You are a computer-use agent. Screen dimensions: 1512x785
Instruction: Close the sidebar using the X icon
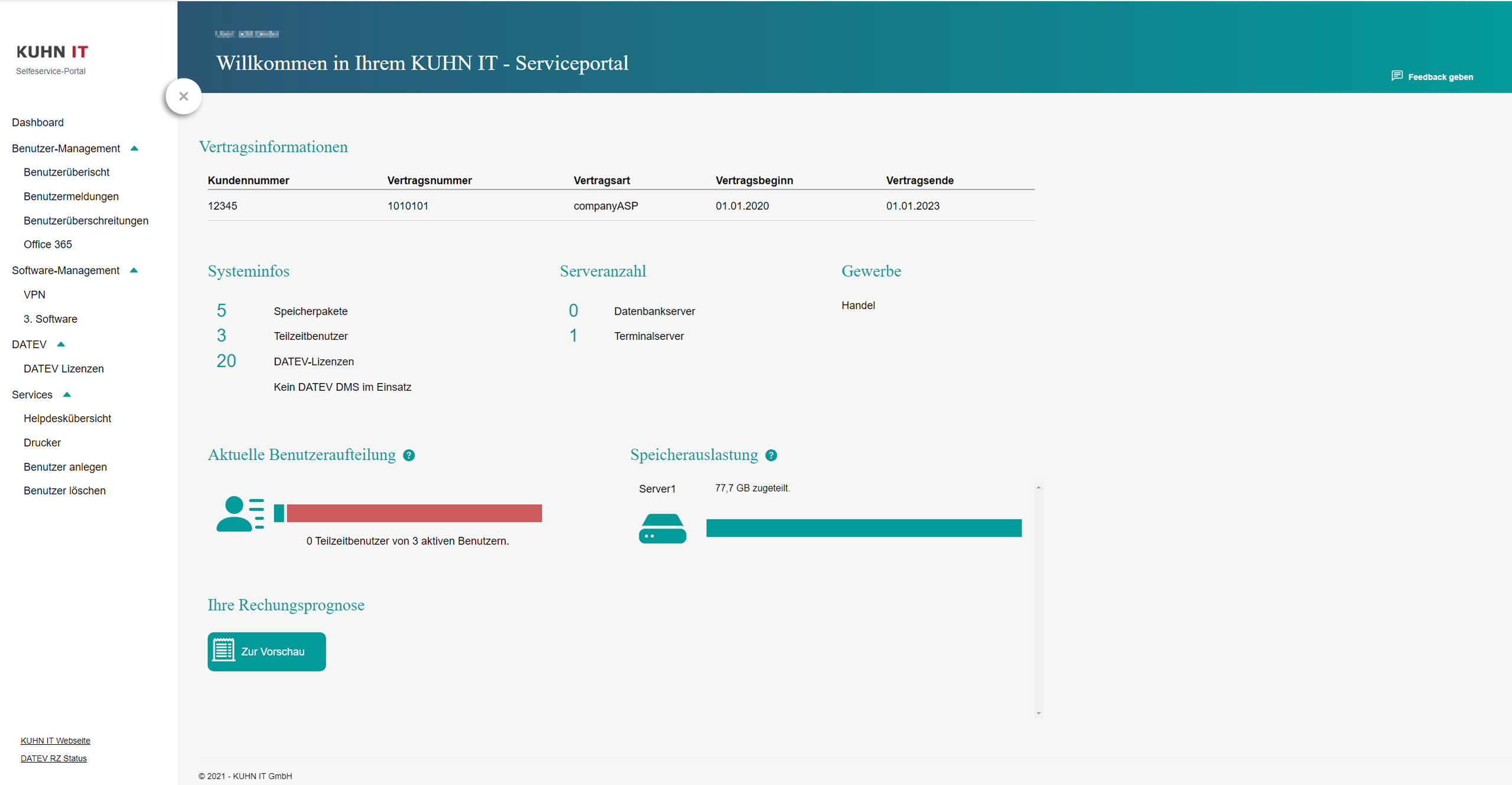point(183,96)
